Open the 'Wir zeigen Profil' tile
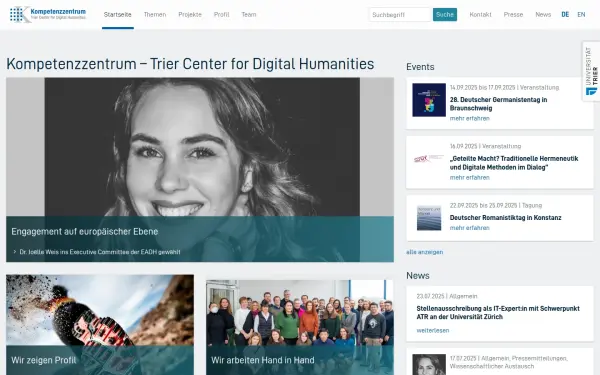This screenshot has height=375, width=600. point(100,325)
